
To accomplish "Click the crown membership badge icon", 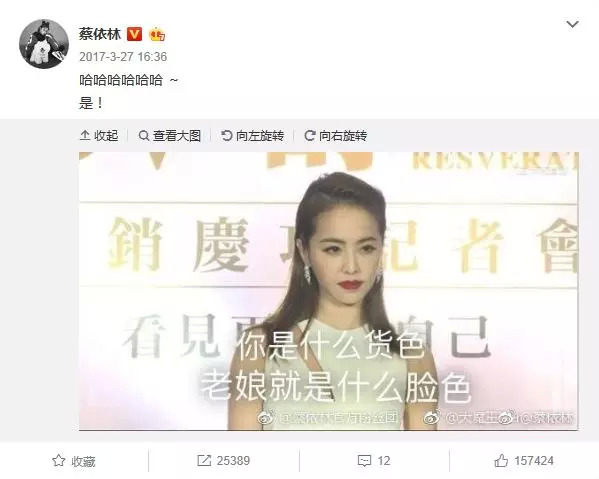I will coord(157,34).
